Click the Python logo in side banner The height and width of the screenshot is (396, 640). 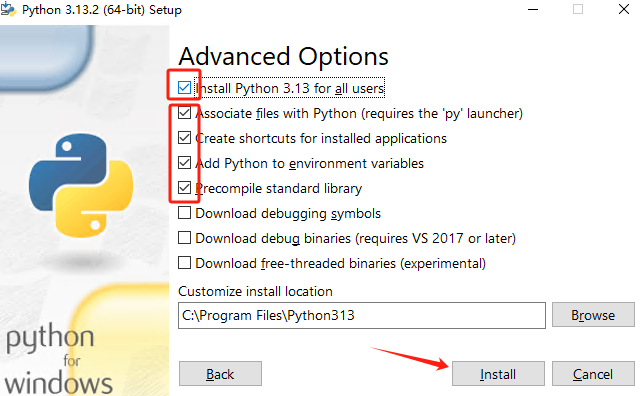(x=81, y=185)
